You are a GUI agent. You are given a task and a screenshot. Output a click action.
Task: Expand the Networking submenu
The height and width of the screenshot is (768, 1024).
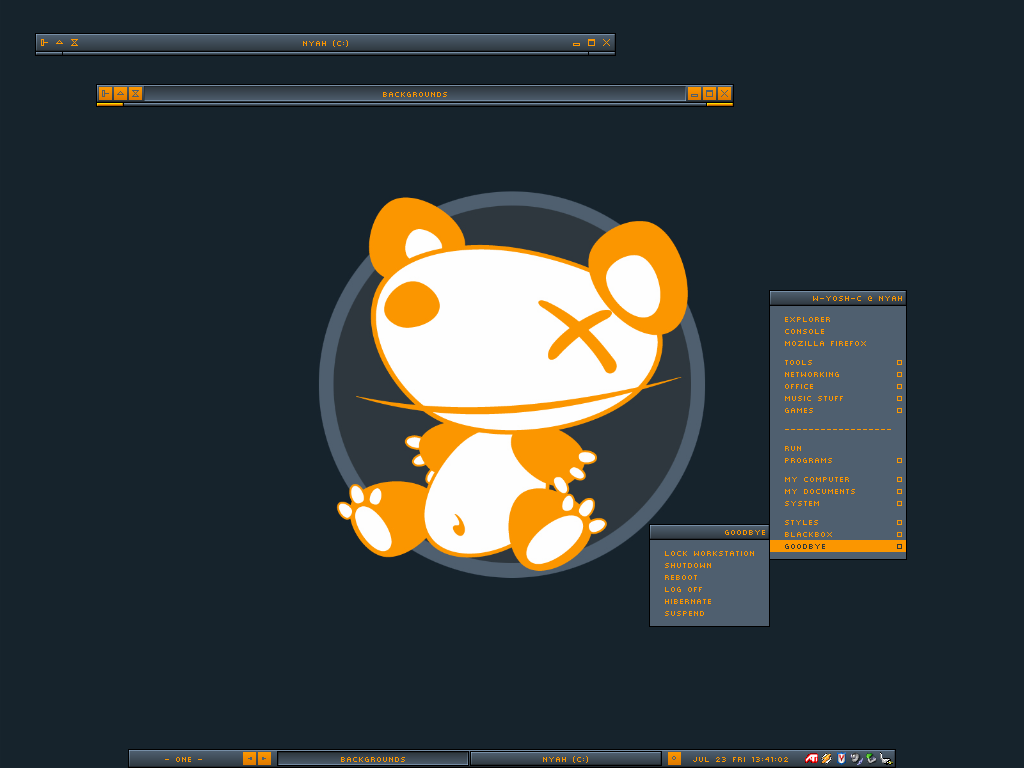click(x=838, y=374)
